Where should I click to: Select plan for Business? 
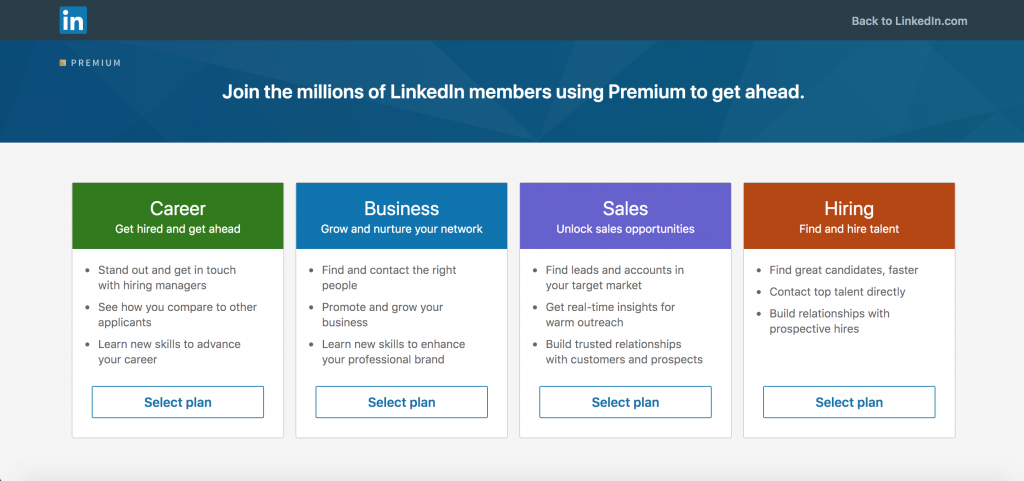(401, 402)
